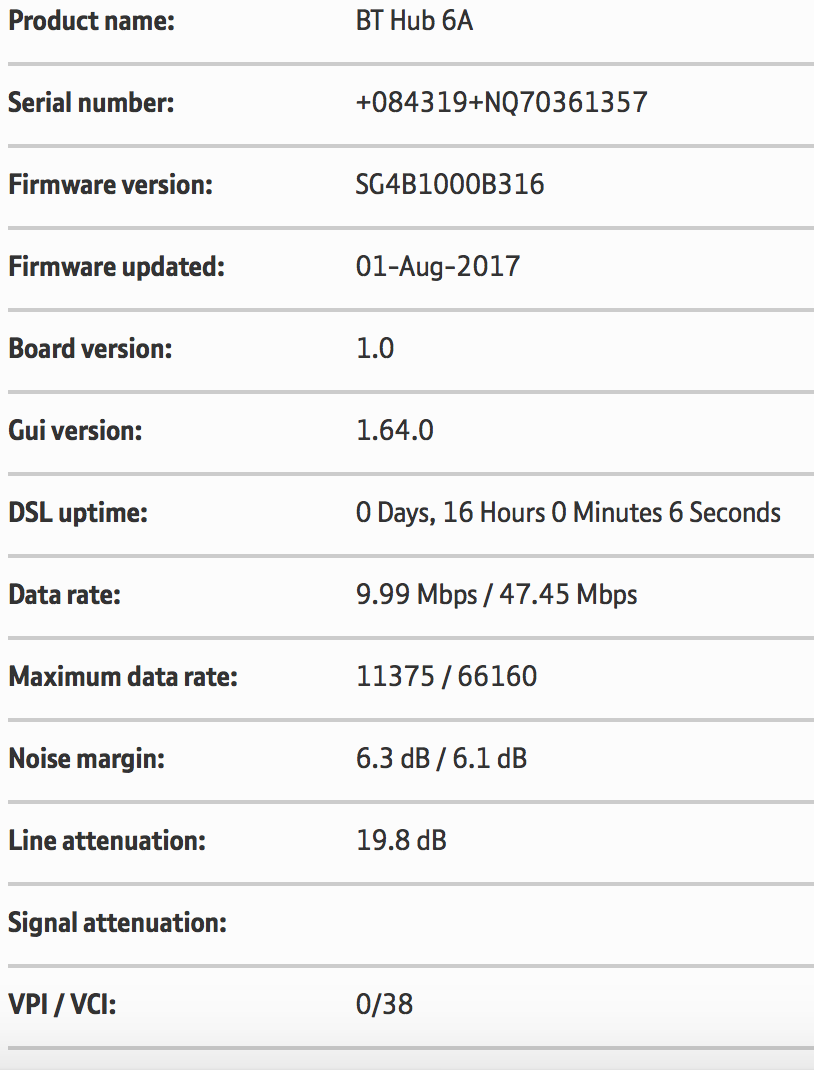This screenshot has width=814, height=1070.
Task: Select the DSL uptime duration text
Action: click(568, 513)
